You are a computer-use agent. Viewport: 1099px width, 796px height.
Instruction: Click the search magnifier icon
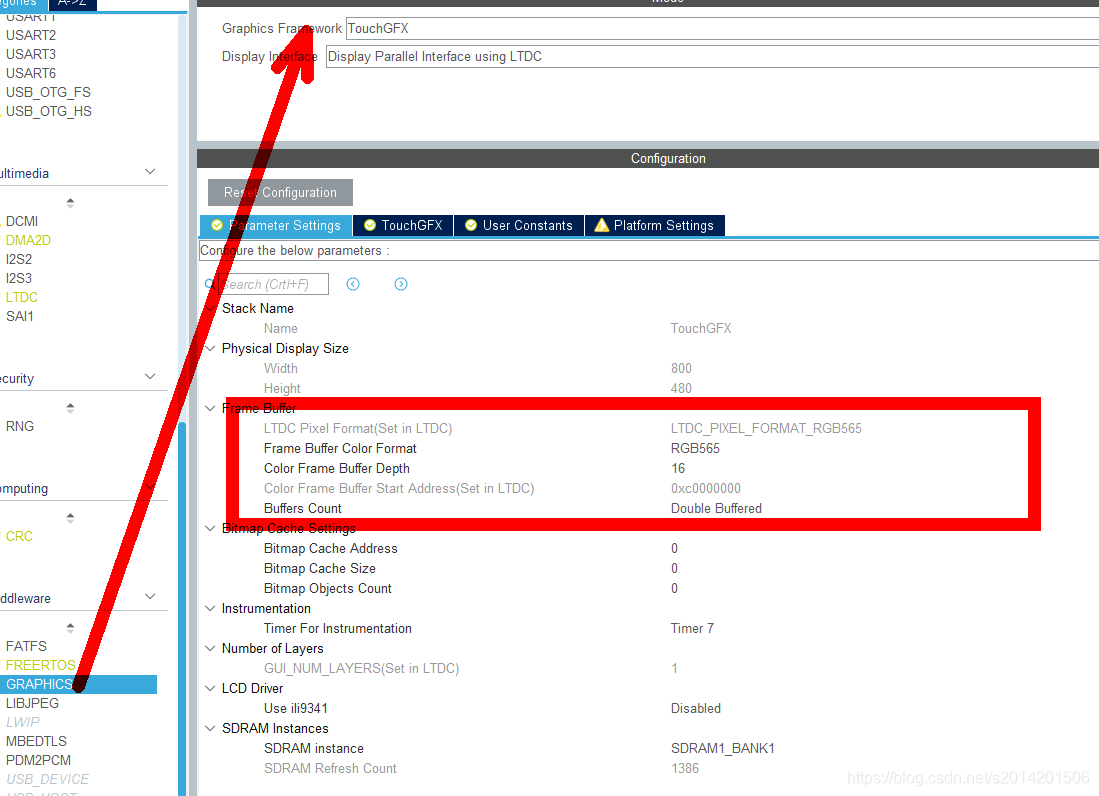tap(210, 284)
